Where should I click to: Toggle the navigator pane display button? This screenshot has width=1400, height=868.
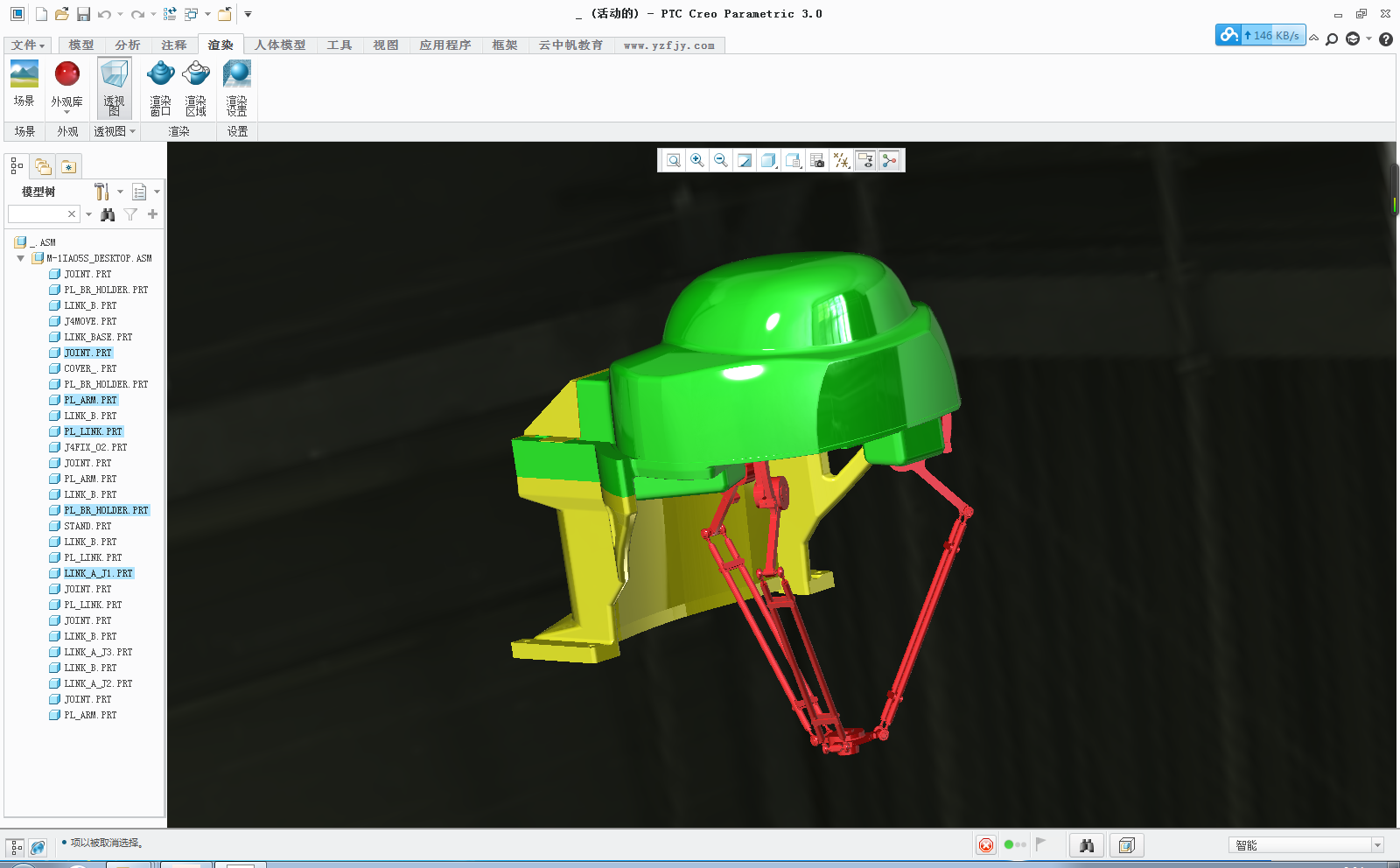(x=16, y=847)
